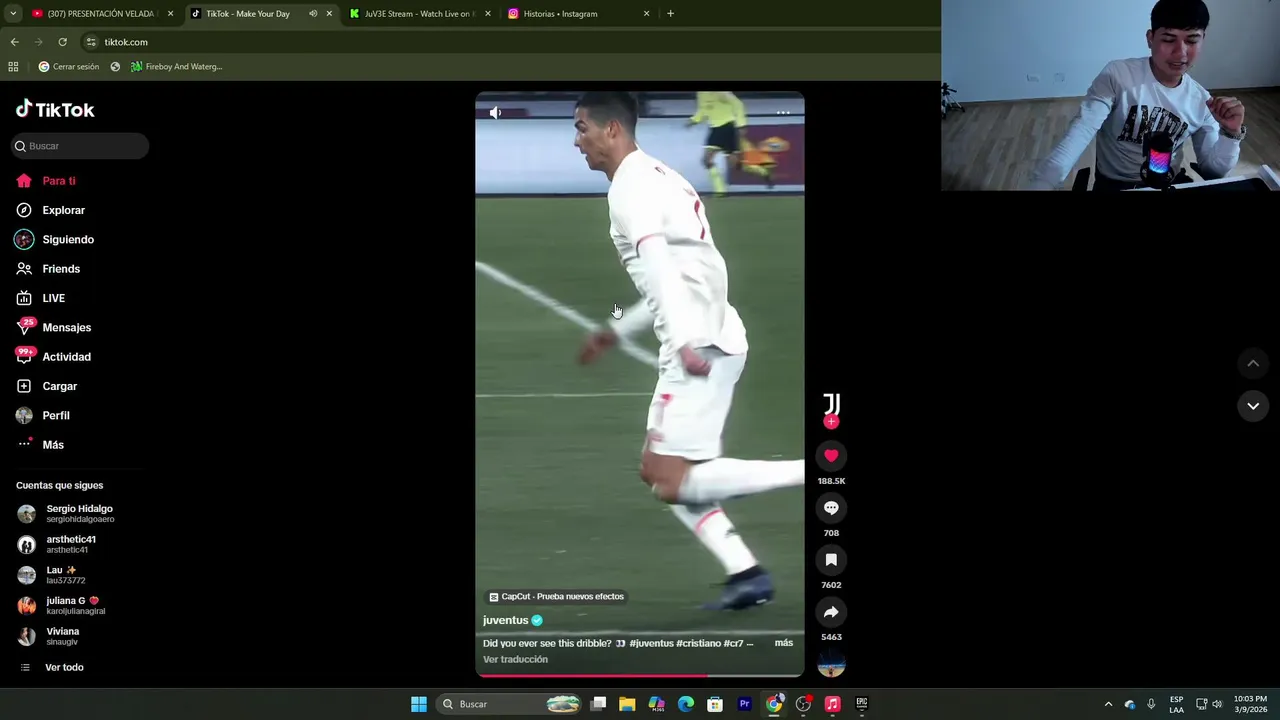Open Cerrar sesión bookmark

[x=69, y=67]
